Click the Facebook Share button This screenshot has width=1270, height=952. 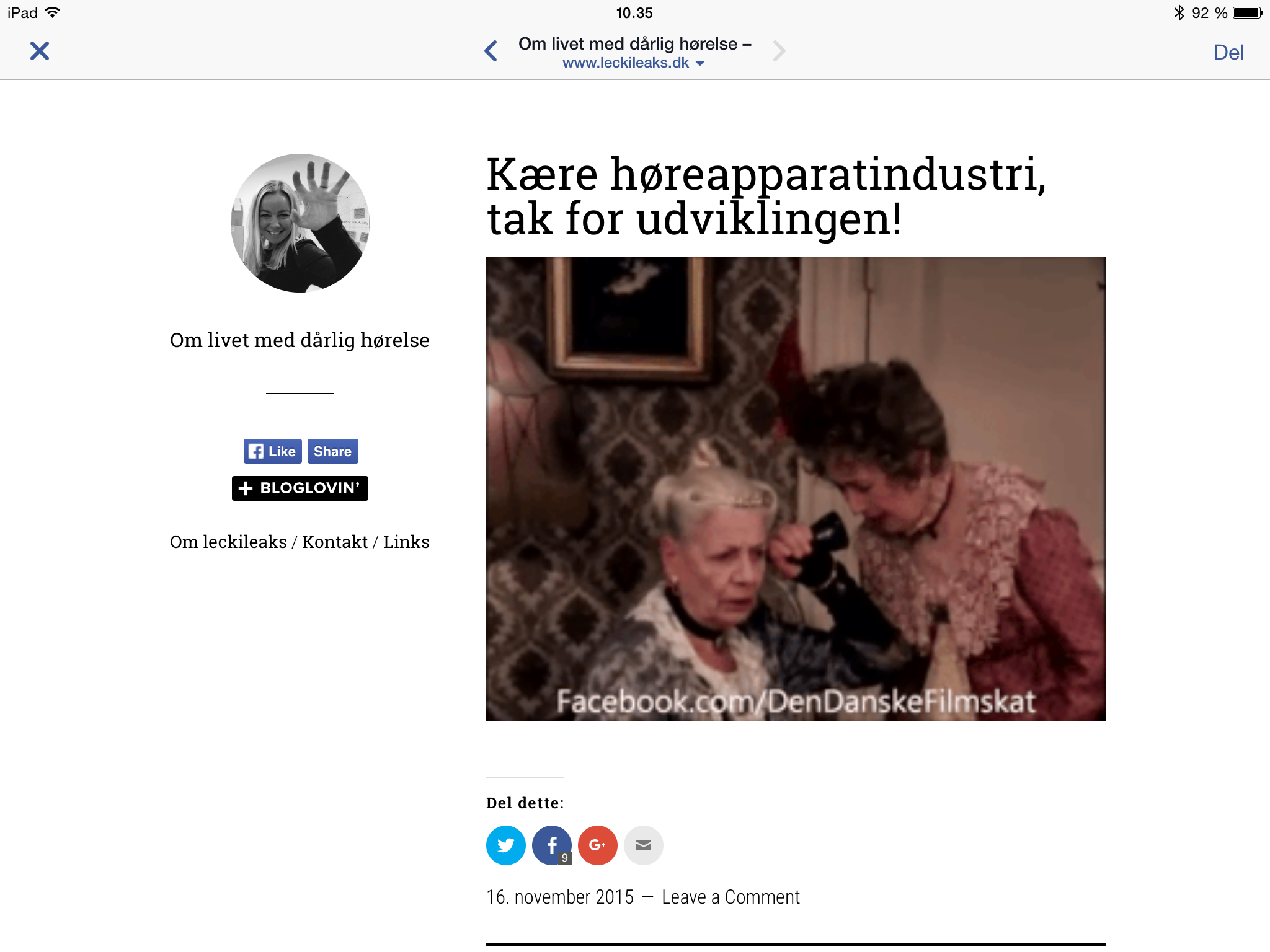(x=332, y=451)
